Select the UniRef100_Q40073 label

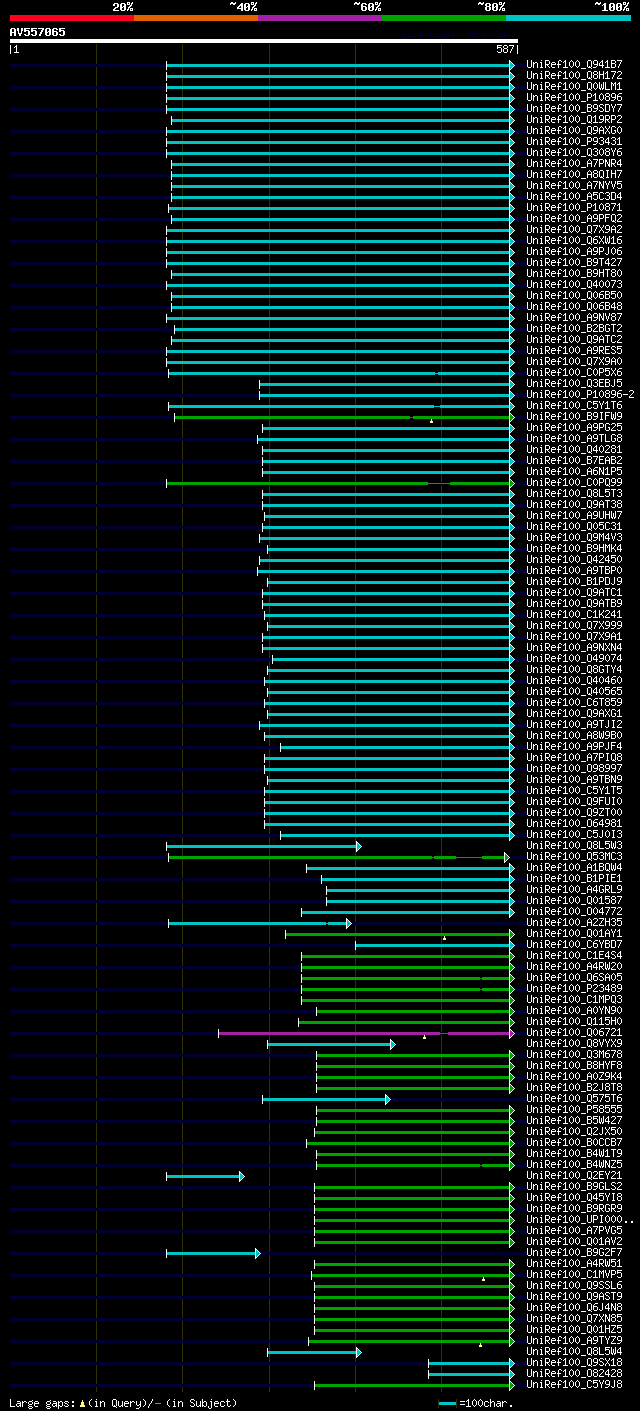574,284
